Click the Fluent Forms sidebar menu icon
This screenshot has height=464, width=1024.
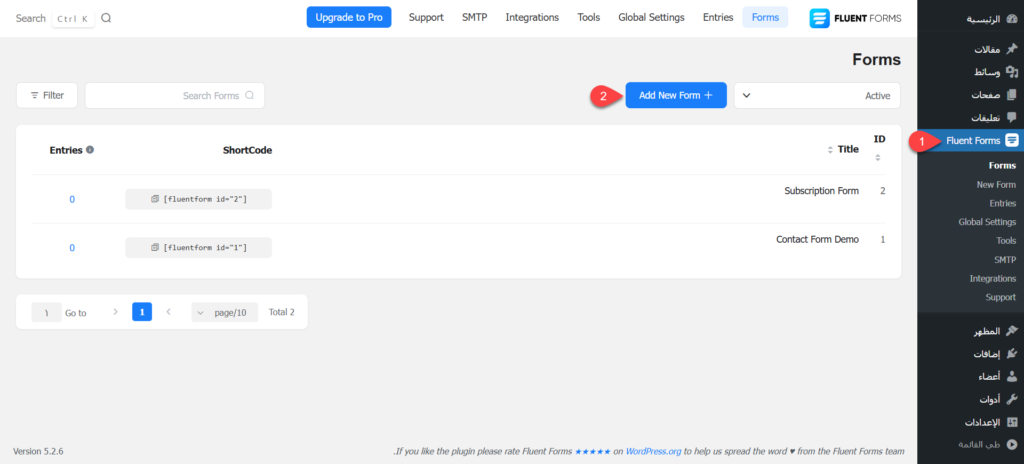[1012, 141]
